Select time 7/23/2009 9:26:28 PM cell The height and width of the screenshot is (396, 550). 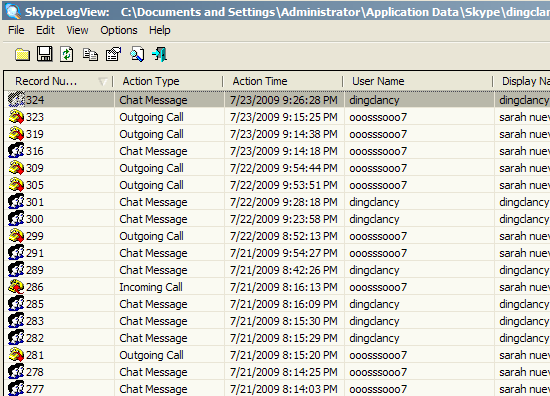pos(284,100)
